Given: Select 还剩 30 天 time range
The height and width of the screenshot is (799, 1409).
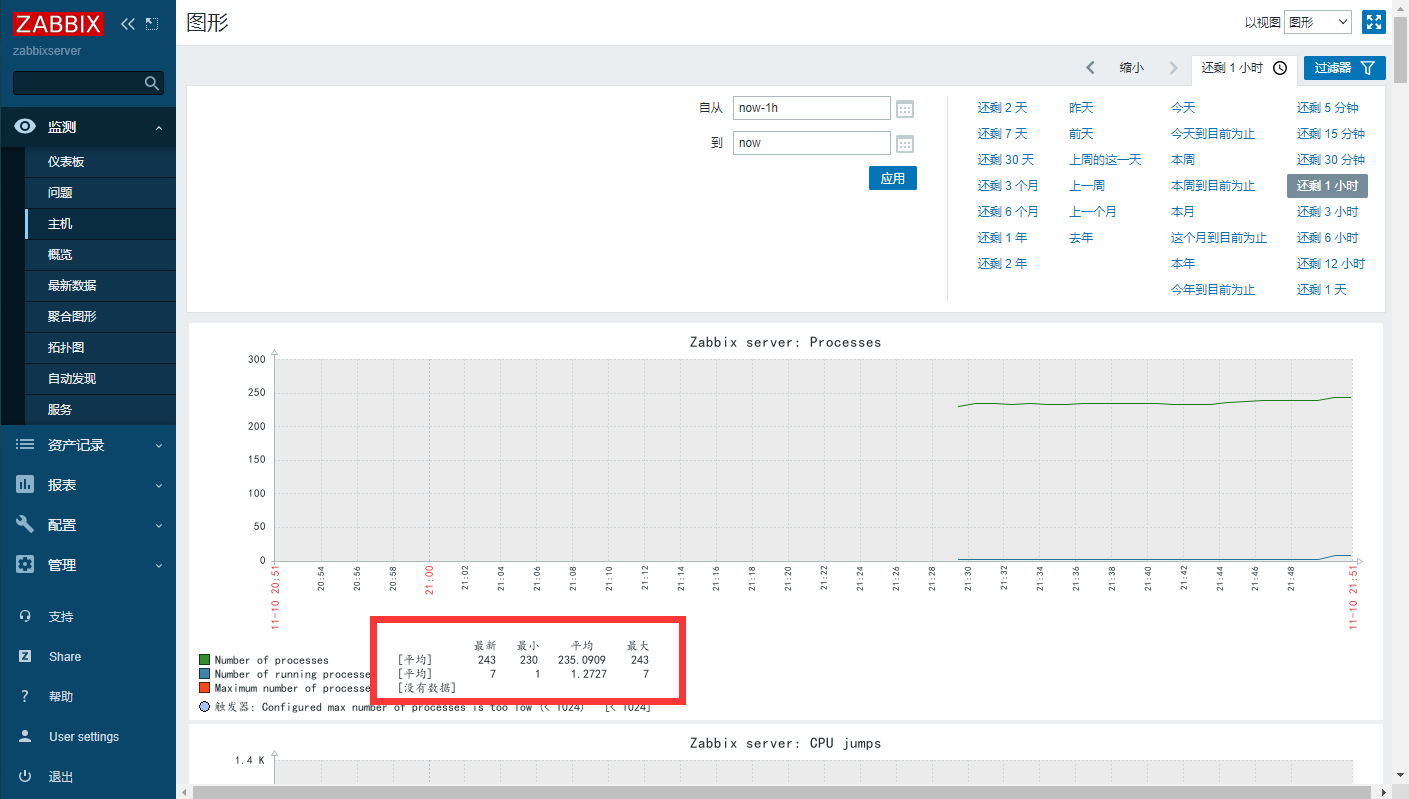Looking at the screenshot, I should coord(1006,160).
